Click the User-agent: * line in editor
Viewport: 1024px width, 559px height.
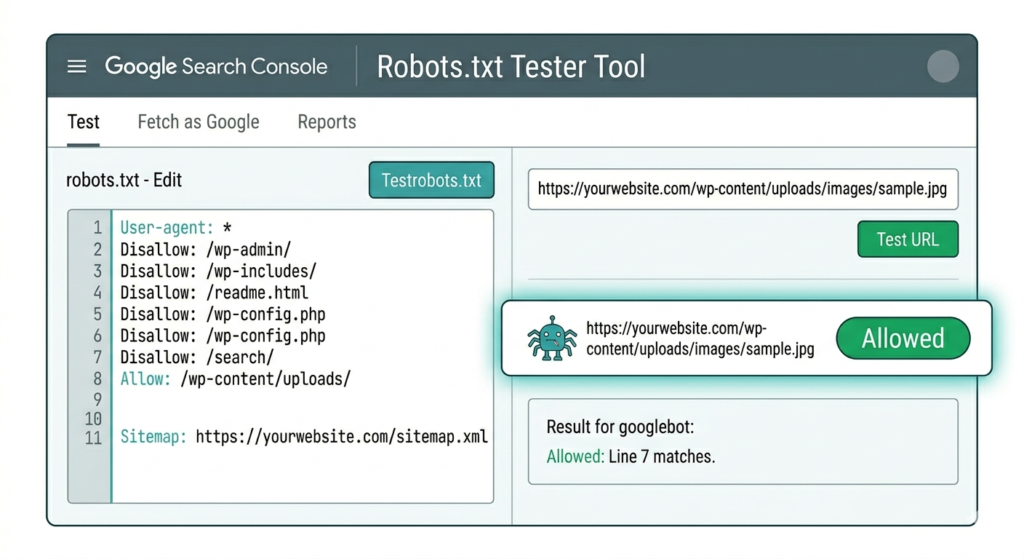(176, 228)
